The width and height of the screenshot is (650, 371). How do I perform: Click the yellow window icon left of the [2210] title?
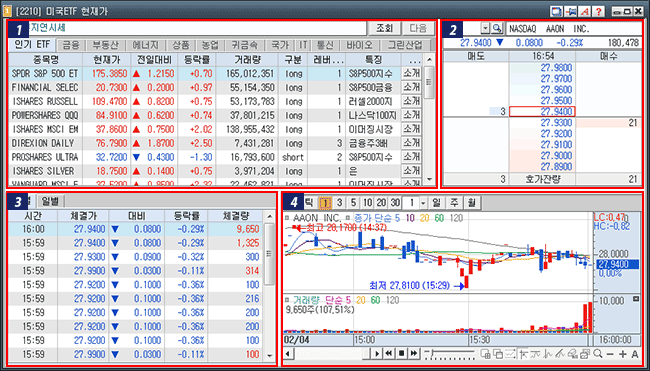(x=7, y=11)
